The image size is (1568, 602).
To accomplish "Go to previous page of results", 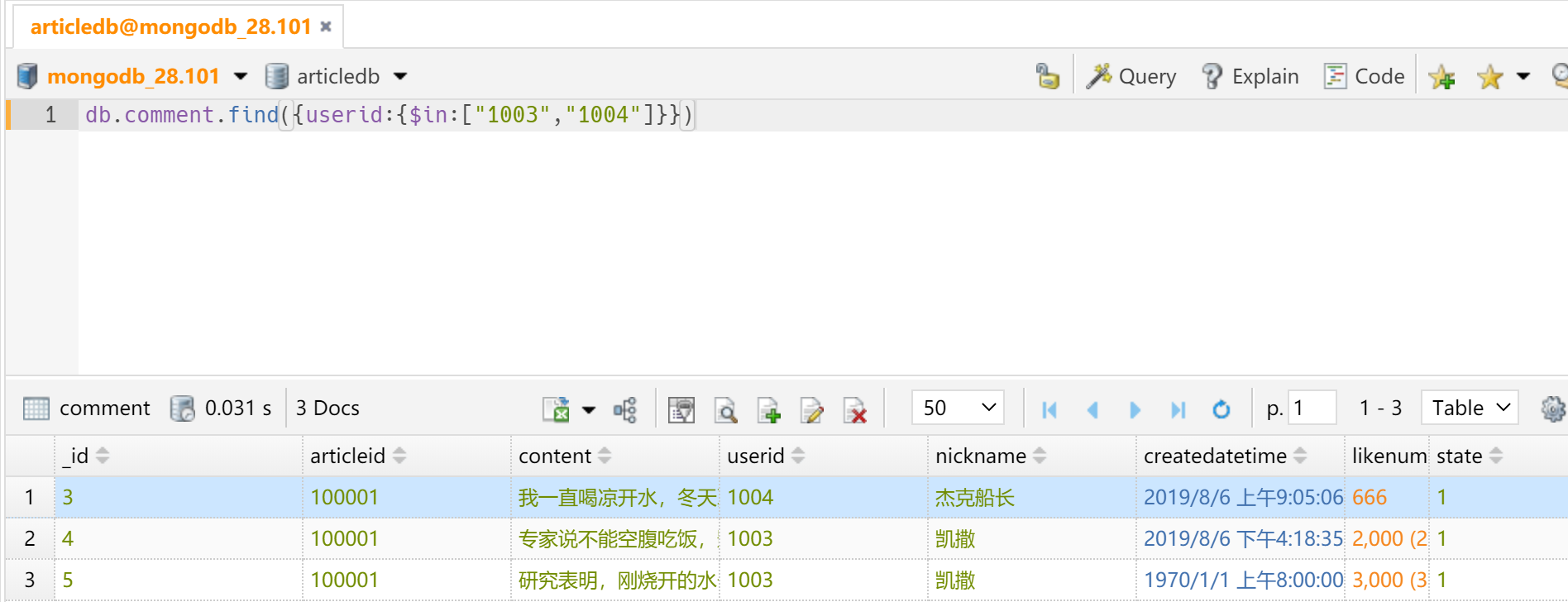I will pos(1092,409).
